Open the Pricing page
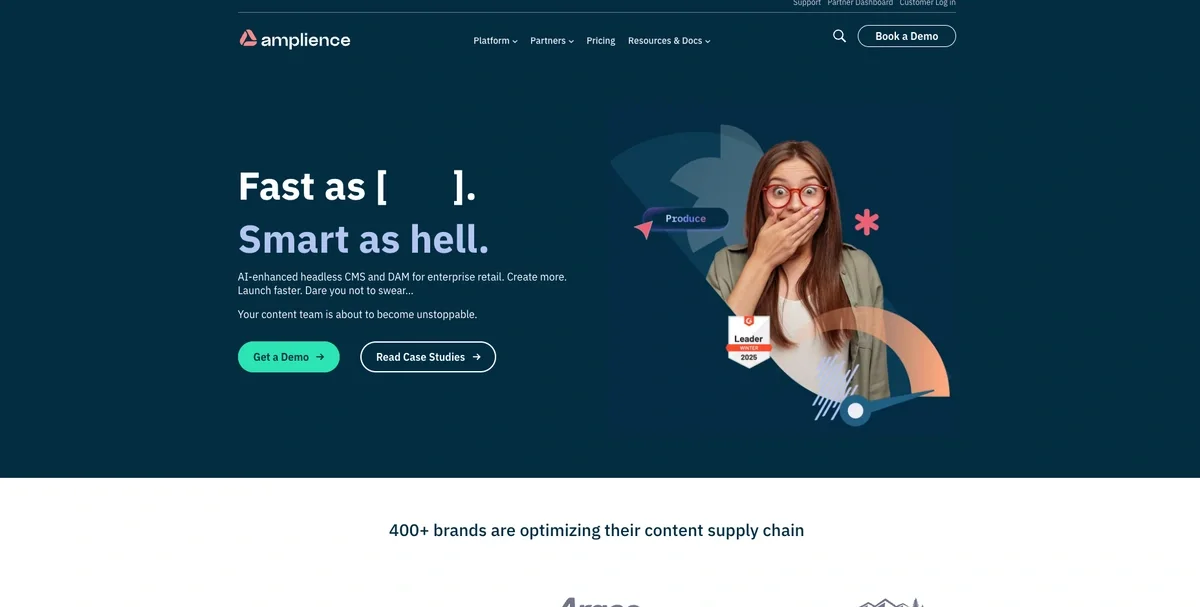Viewport: 1200px width, 607px height. click(601, 41)
